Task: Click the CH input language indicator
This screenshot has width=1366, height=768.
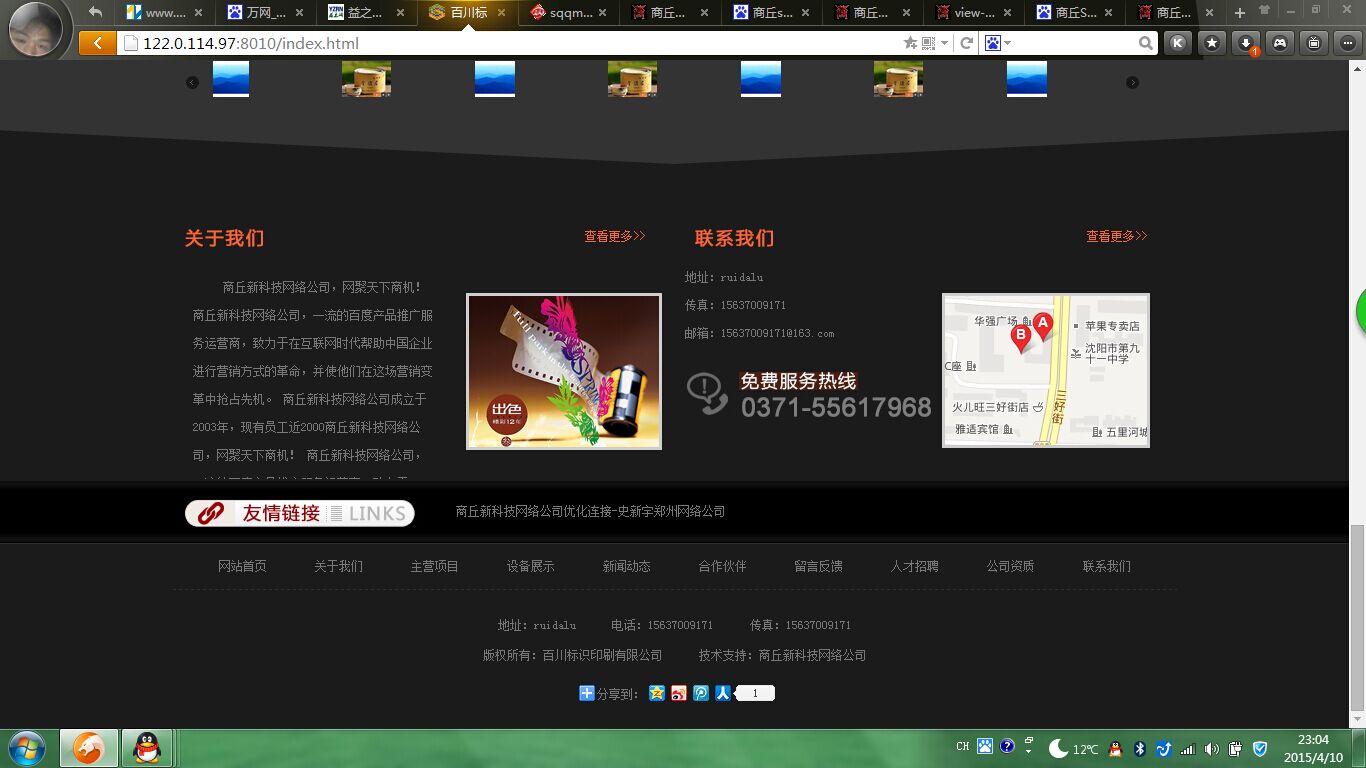Action: point(962,747)
